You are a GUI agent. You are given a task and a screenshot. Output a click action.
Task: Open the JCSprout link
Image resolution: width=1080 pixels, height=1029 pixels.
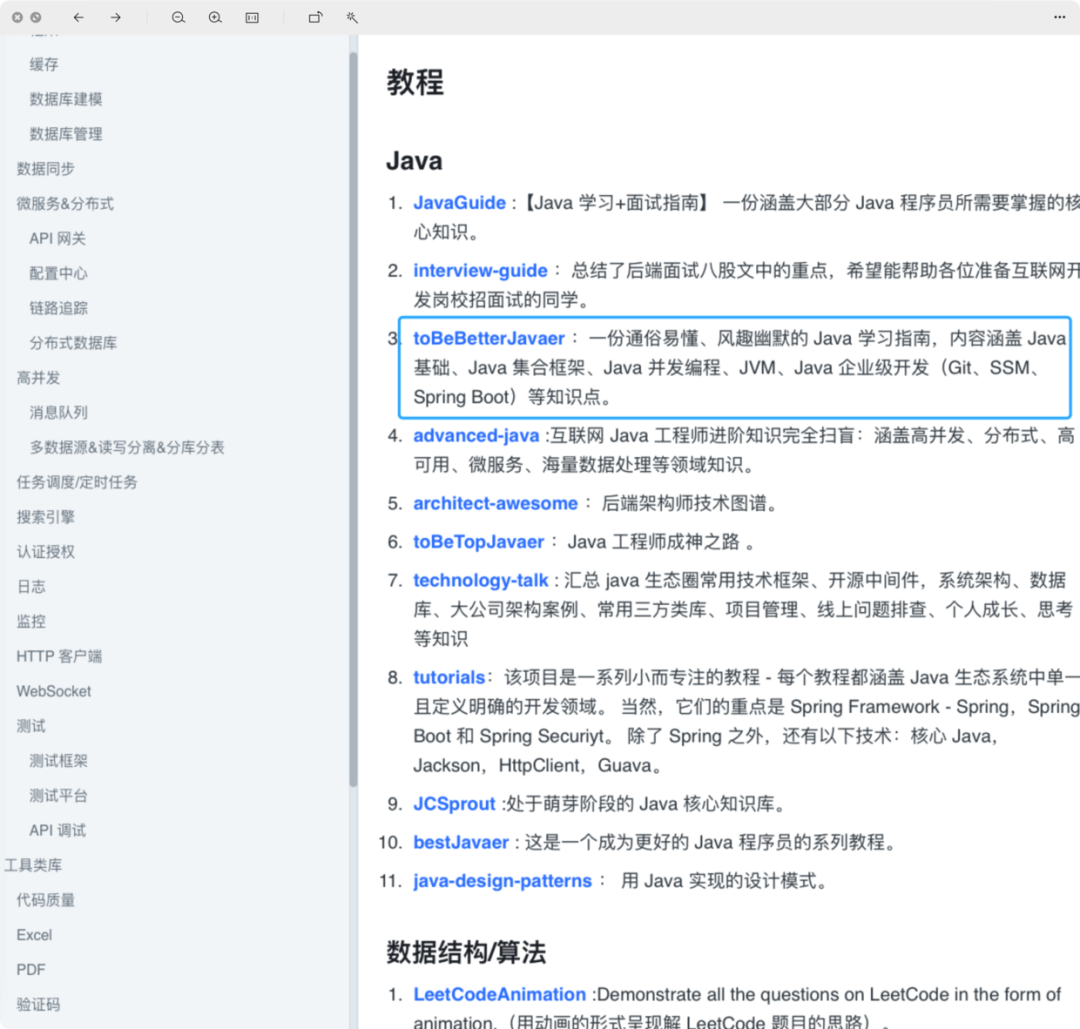click(x=454, y=804)
